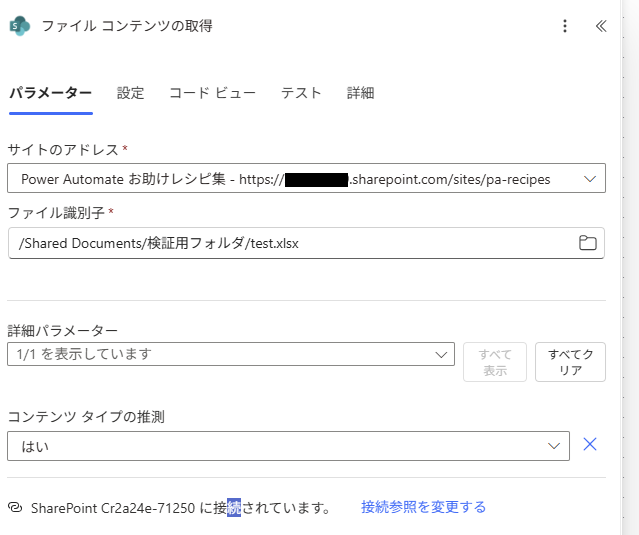
Task: Remove コンテンツ タイプの推測 parameter with X
Action: tap(590, 444)
